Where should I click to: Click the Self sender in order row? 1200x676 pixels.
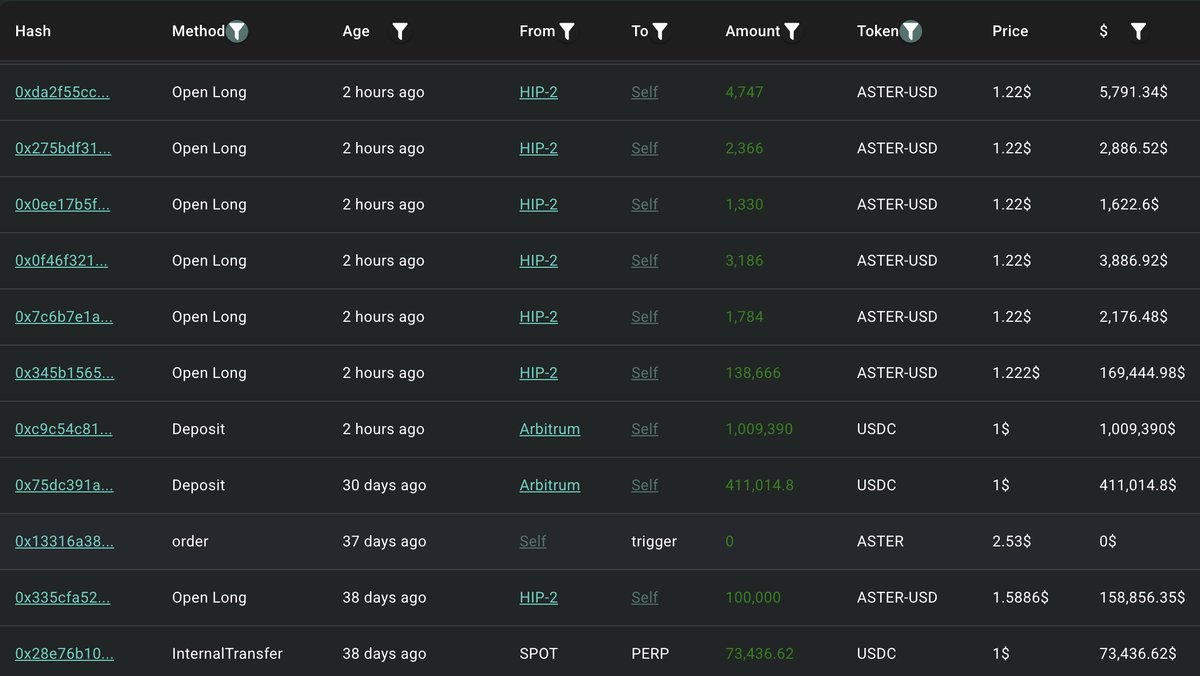click(x=533, y=541)
